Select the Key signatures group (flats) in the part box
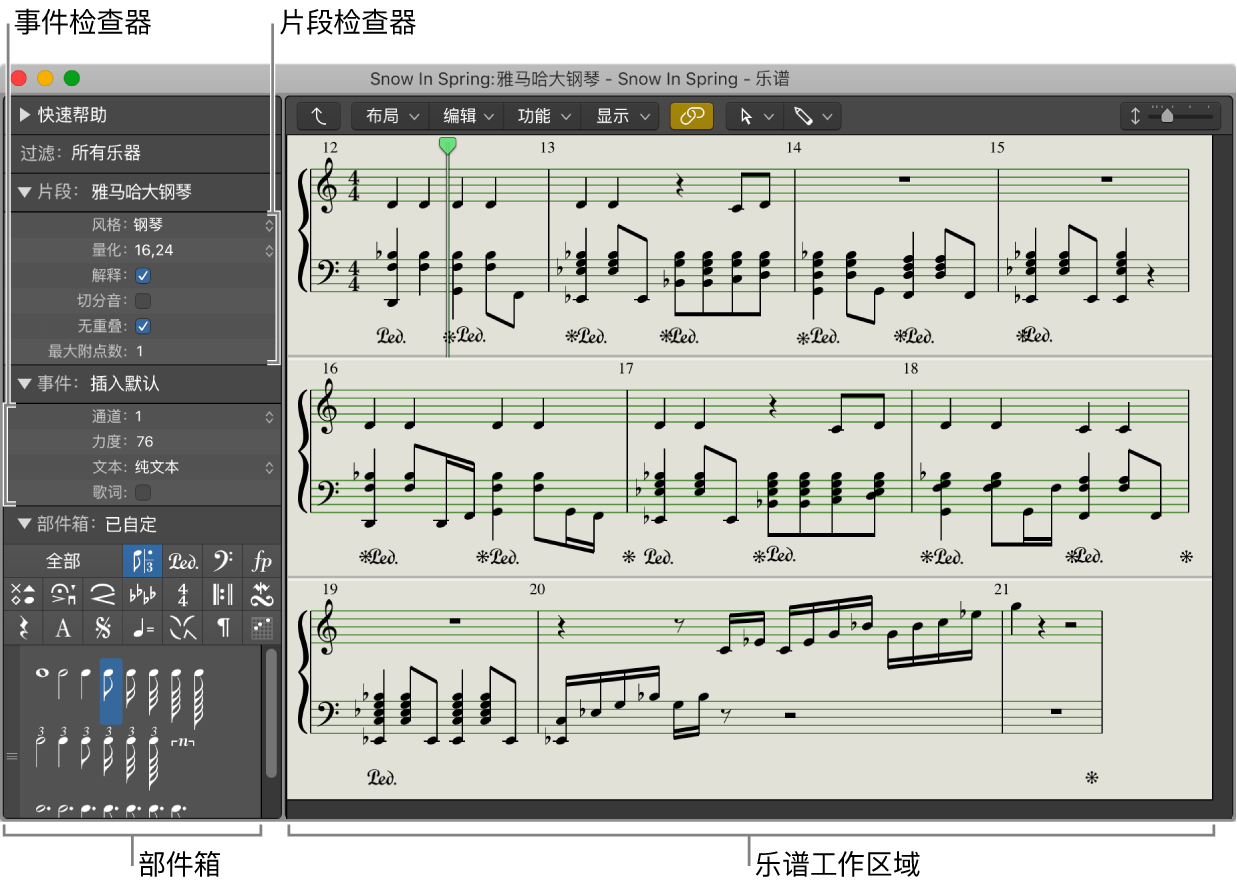 (x=142, y=595)
